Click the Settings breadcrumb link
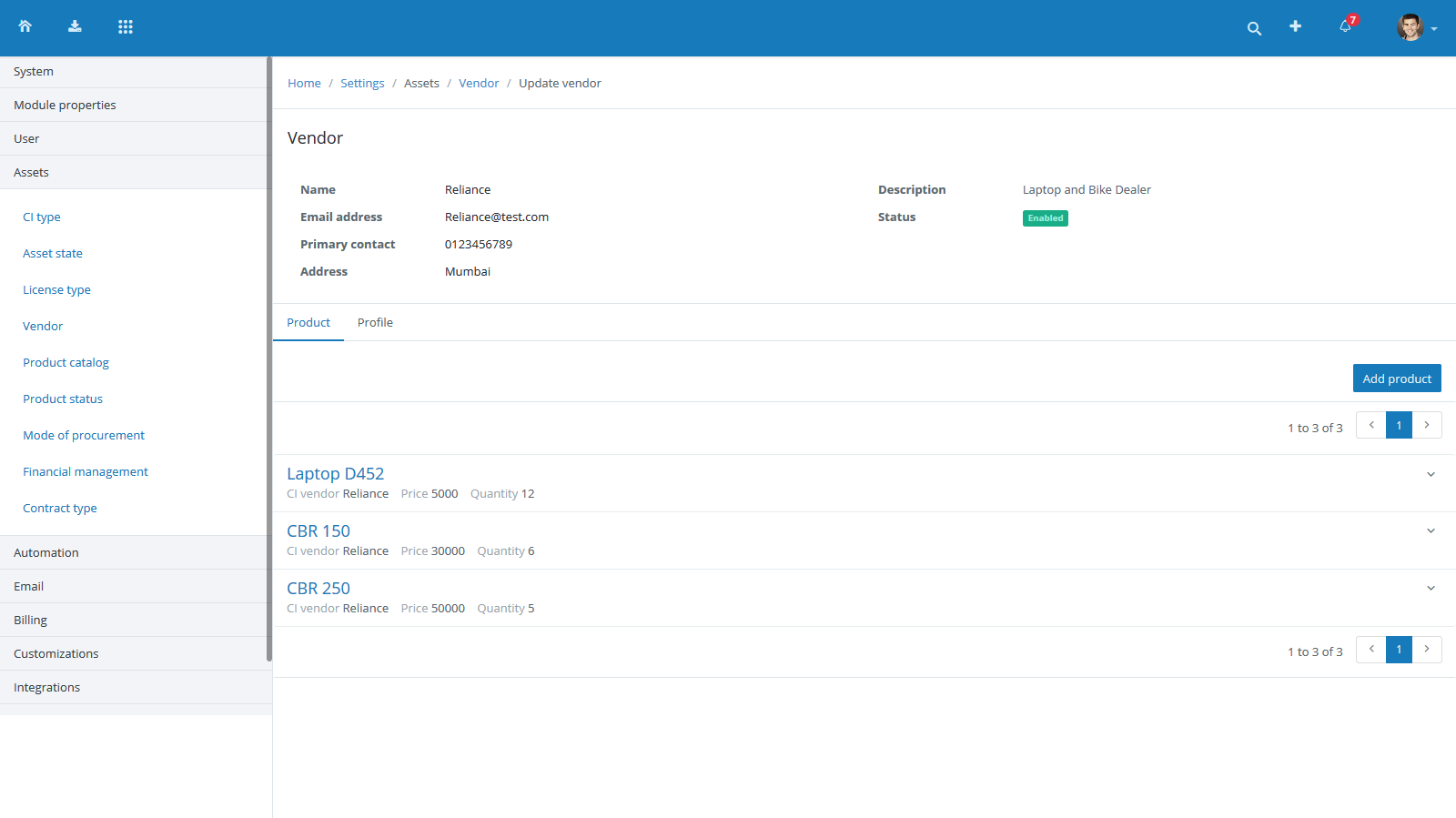 pos(362,84)
